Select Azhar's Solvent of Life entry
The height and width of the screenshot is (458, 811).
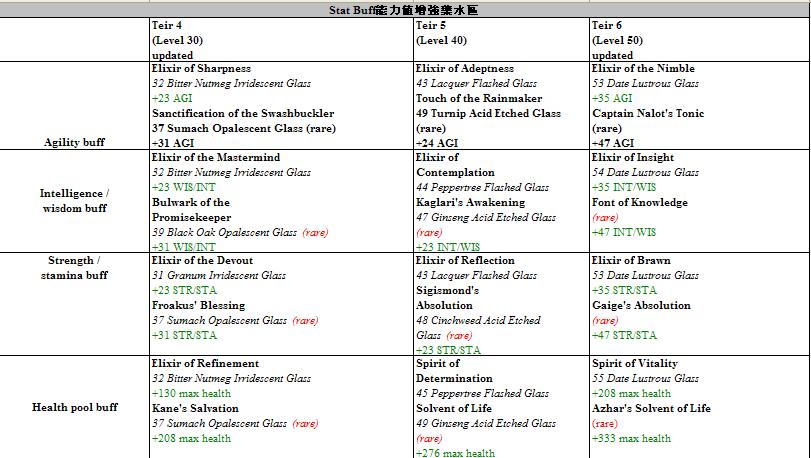click(651, 408)
